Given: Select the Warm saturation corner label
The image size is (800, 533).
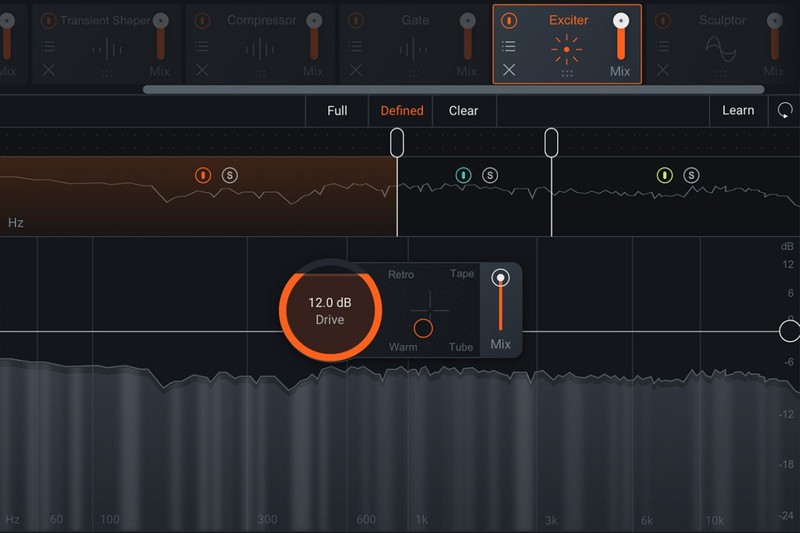Looking at the screenshot, I should click(403, 347).
